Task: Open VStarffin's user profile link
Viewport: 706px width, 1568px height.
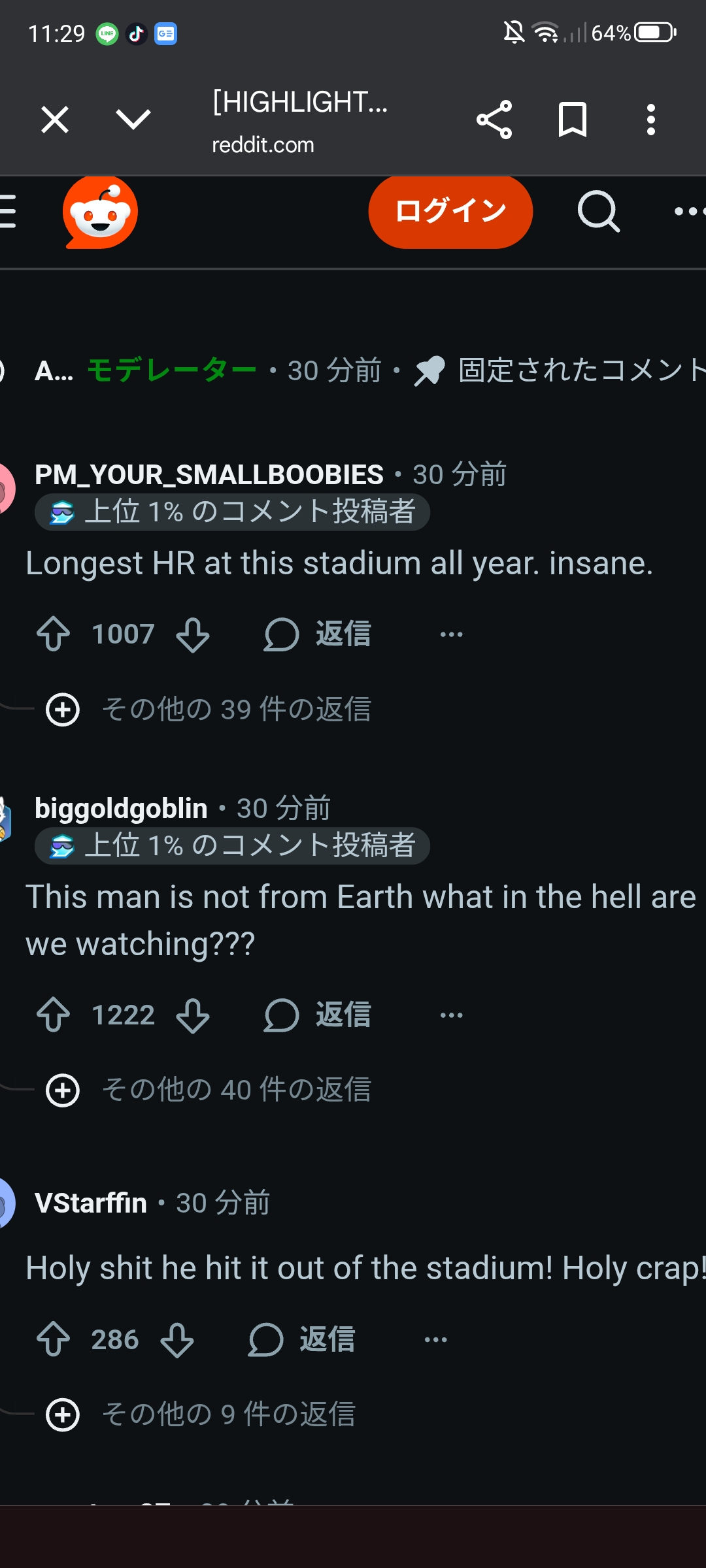Action: coord(91,1203)
